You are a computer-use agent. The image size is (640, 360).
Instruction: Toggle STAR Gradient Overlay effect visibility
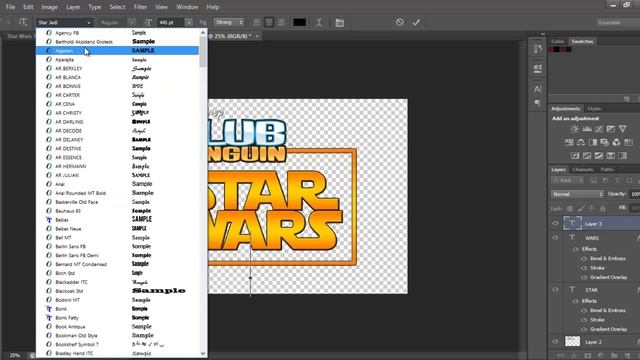coord(584,329)
